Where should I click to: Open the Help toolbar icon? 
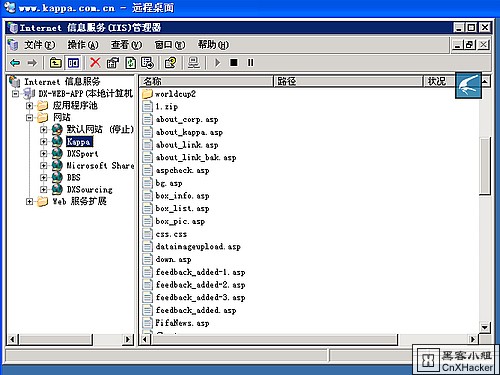point(170,63)
